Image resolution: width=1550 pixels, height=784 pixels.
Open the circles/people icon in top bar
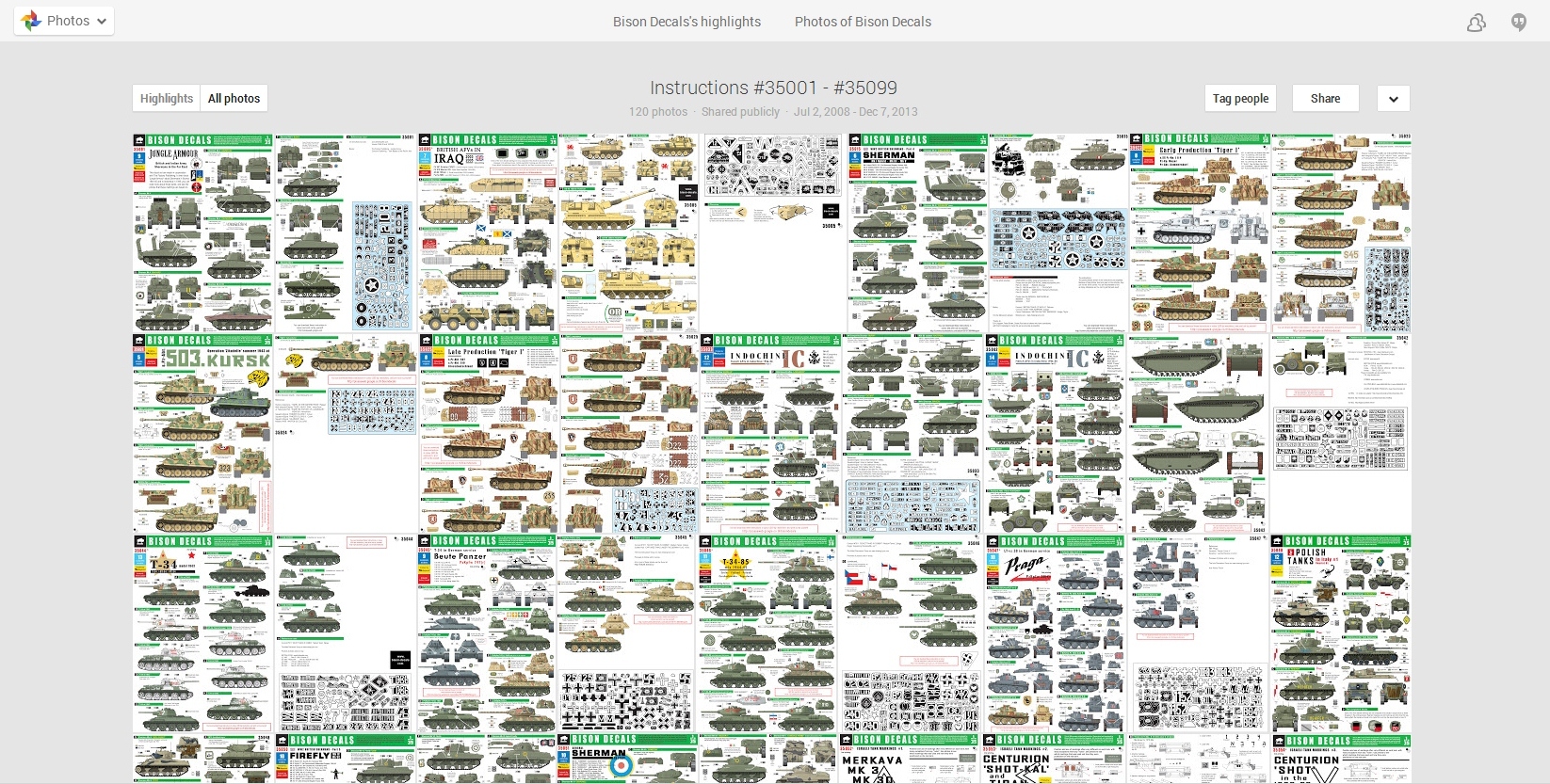(1476, 22)
